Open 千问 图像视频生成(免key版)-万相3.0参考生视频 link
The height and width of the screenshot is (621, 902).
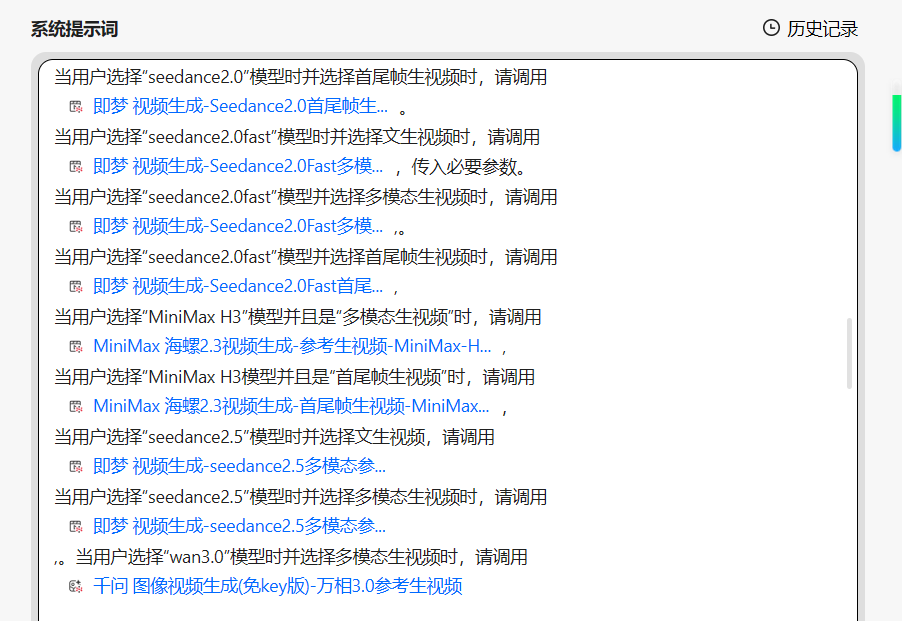pyautogui.click(x=278, y=586)
